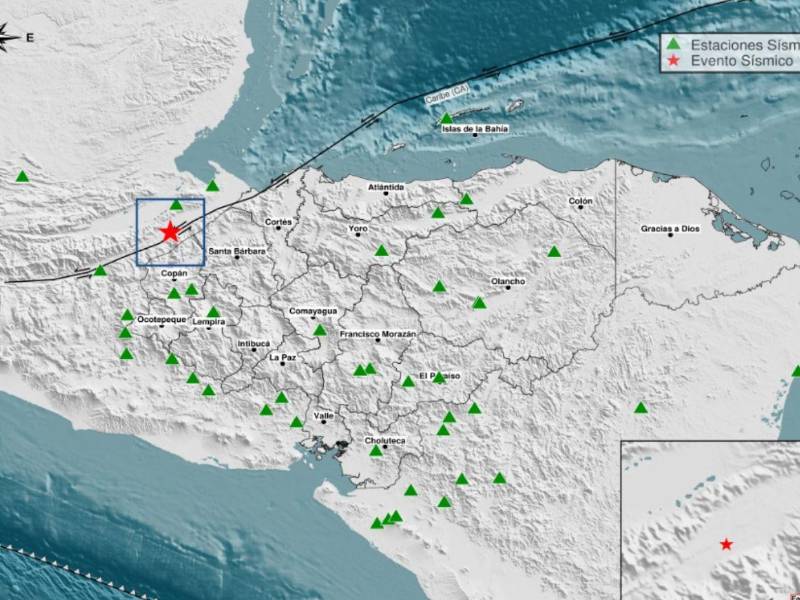The width and height of the screenshot is (800, 600).
Task: Select the red star seismic event marker
Action: pos(170,232)
